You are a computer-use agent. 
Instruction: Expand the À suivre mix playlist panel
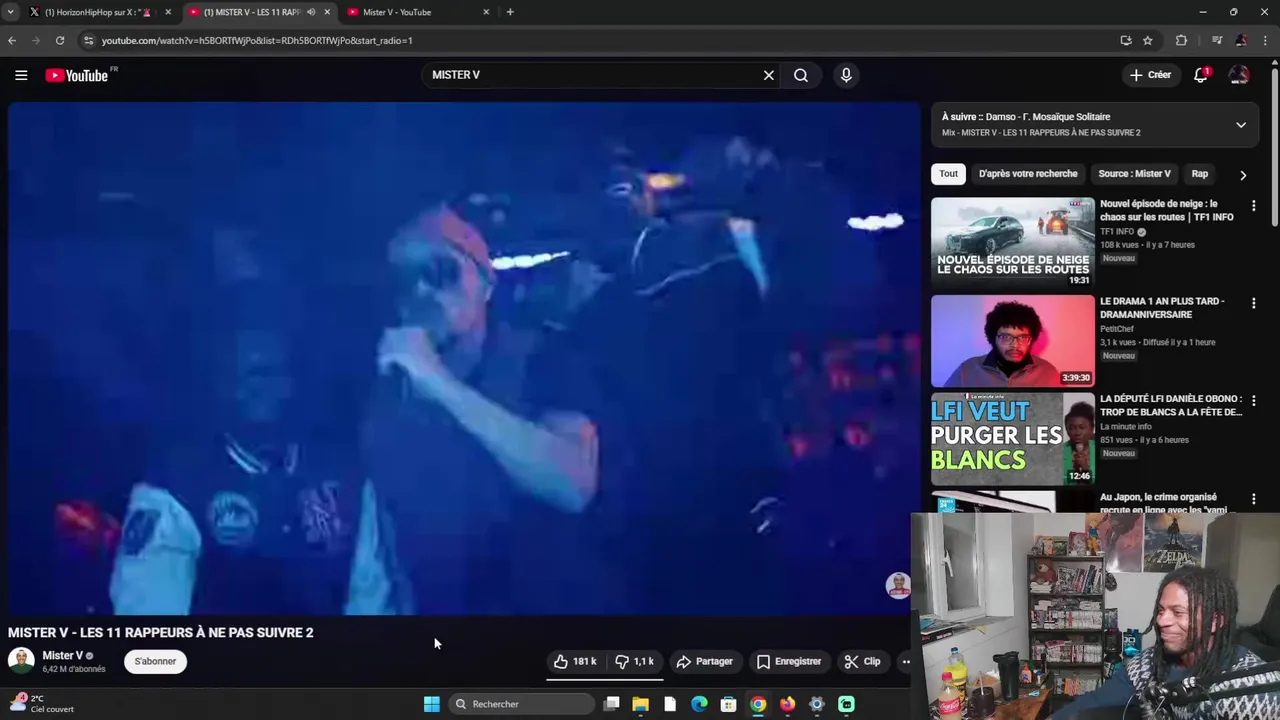pyautogui.click(x=1241, y=125)
